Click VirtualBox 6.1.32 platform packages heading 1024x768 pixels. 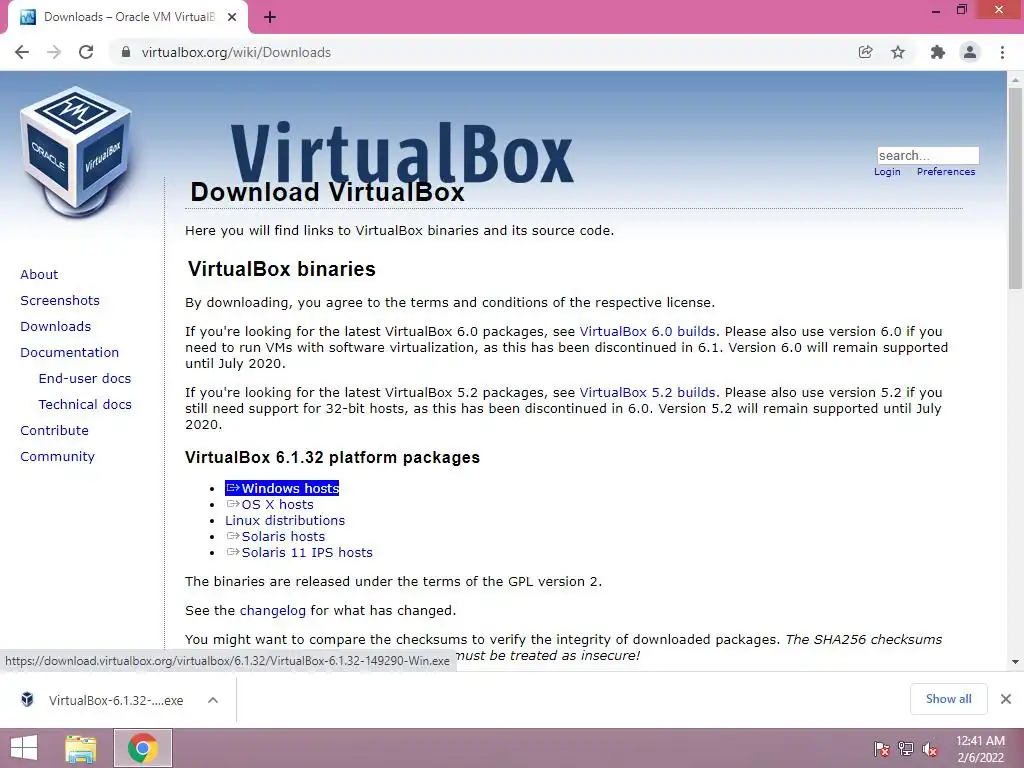(332, 457)
